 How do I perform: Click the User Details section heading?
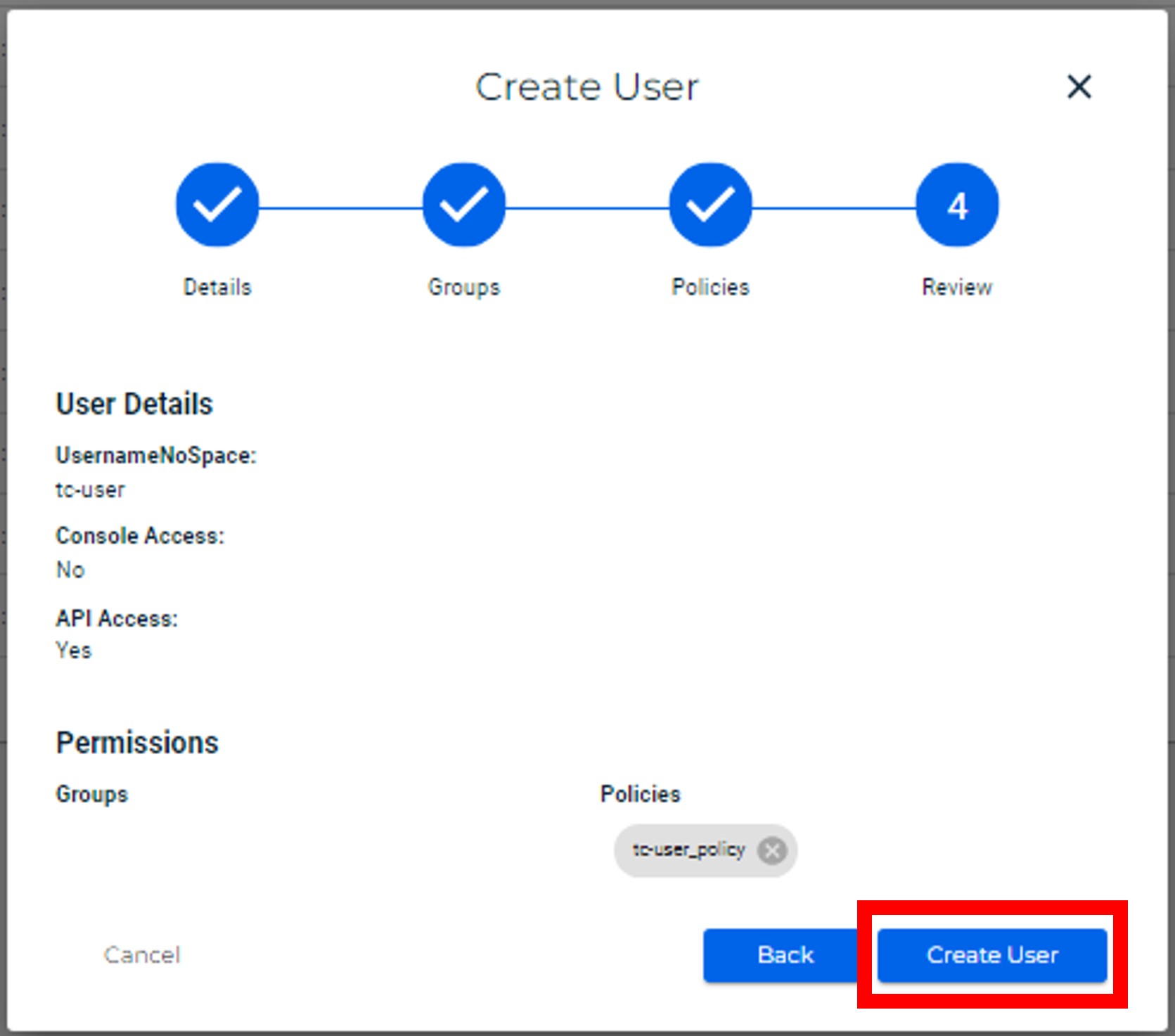coord(134,404)
